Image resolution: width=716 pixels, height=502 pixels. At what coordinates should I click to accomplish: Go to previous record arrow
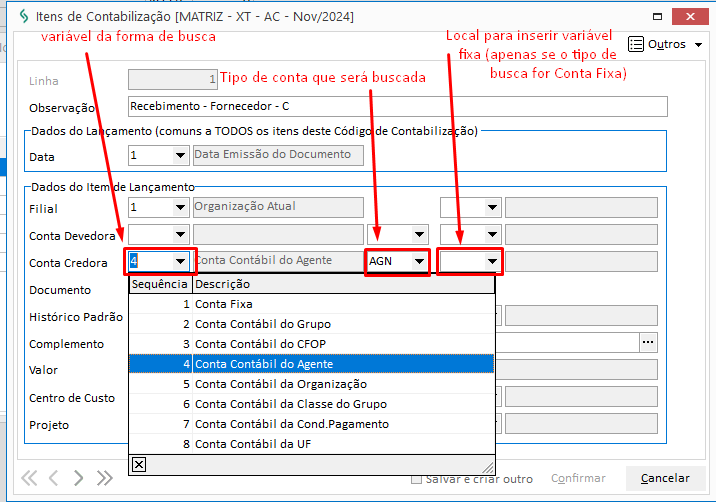tap(54, 478)
